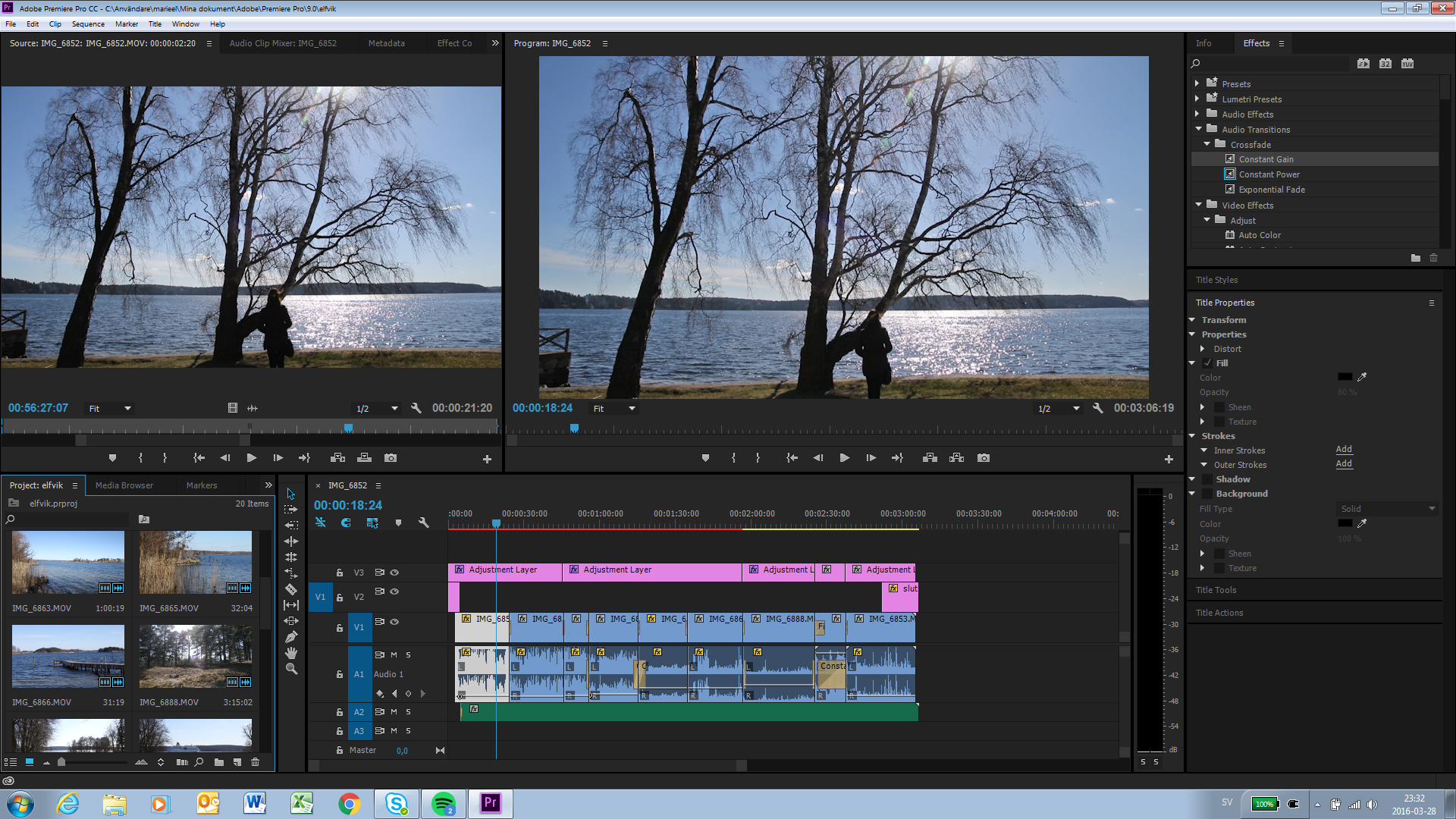This screenshot has height=819, width=1456.
Task: Expand the Audio Effects folder
Action: (x=1197, y=114)
